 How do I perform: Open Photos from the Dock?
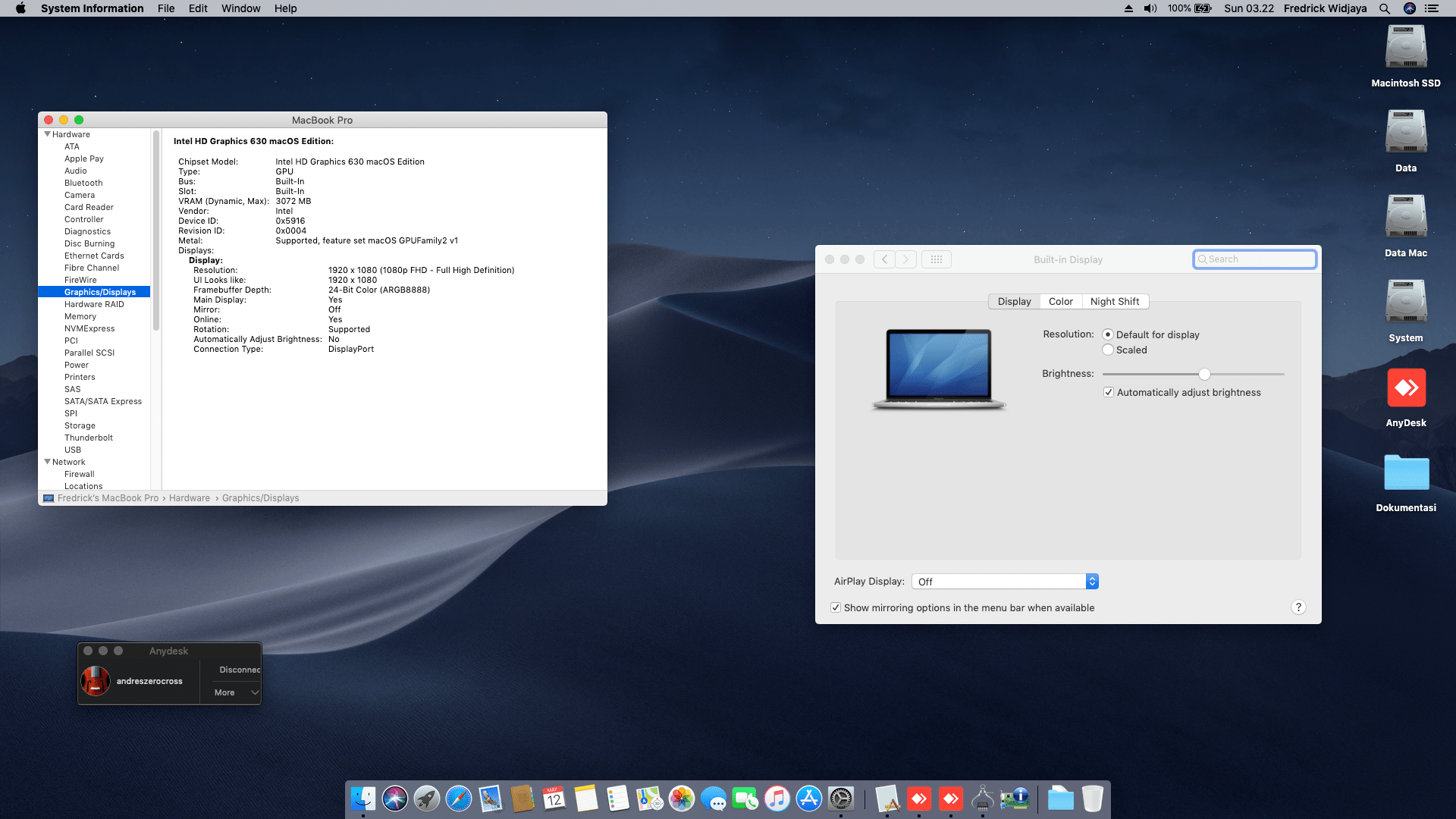[682, 799]
